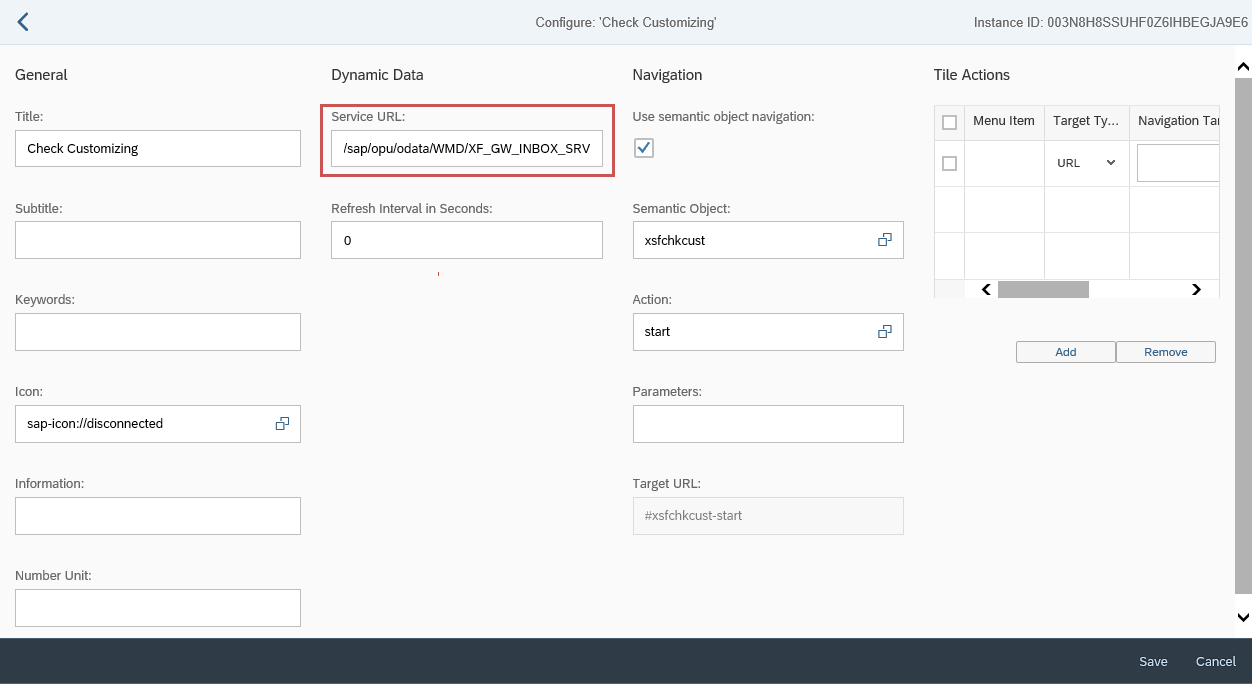This screenshot has width=1252, height=684.
Task: Open value help for Semantic Object
Action: coord(884,240)
